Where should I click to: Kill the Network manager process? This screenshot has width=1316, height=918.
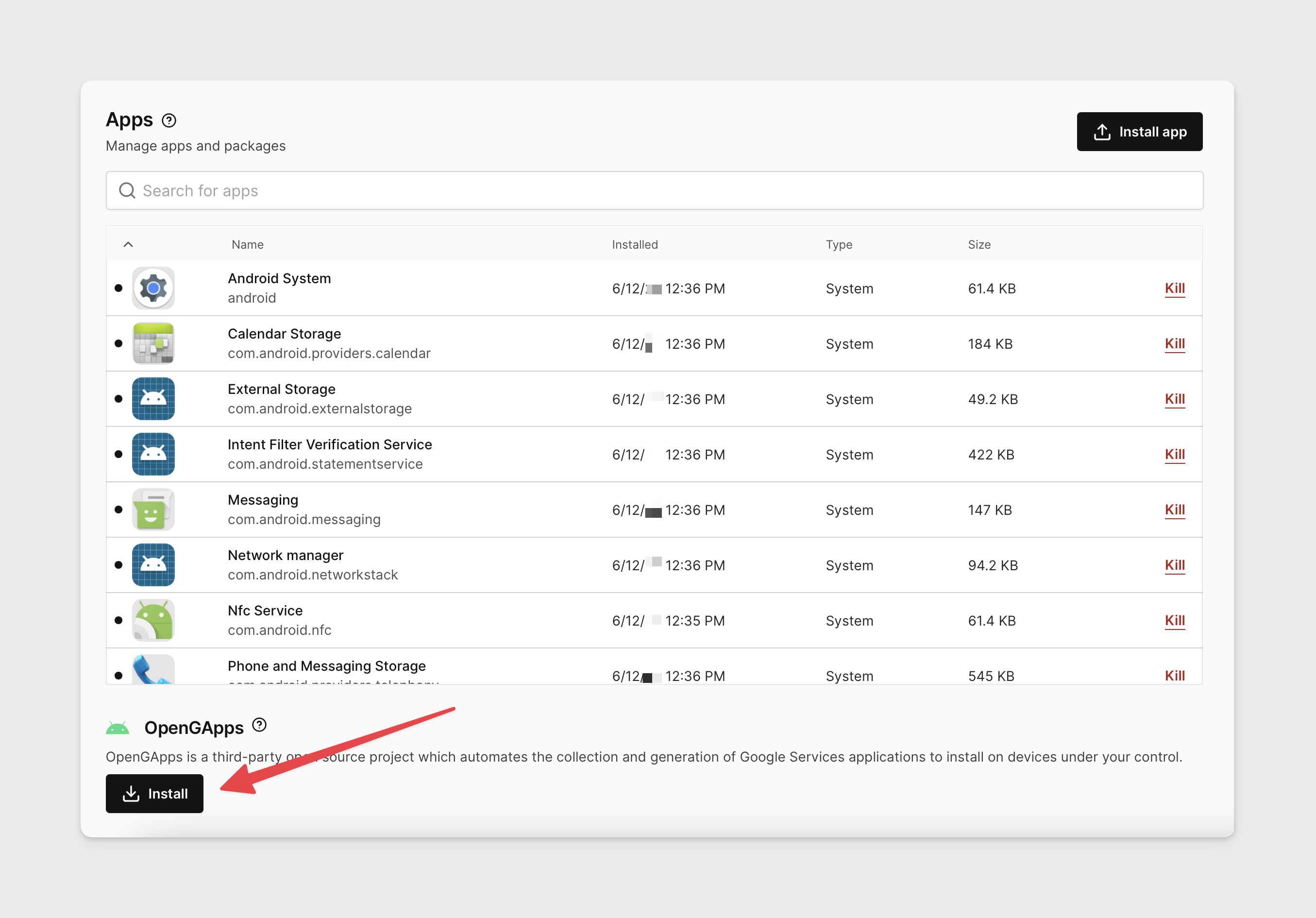1175,565
